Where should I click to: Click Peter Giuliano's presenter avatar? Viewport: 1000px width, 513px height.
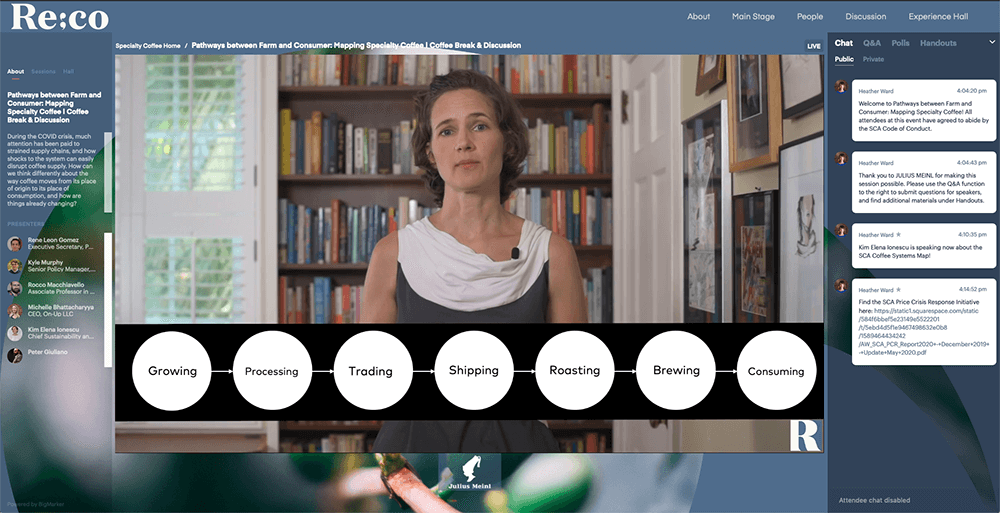click(x=15, y=355)
